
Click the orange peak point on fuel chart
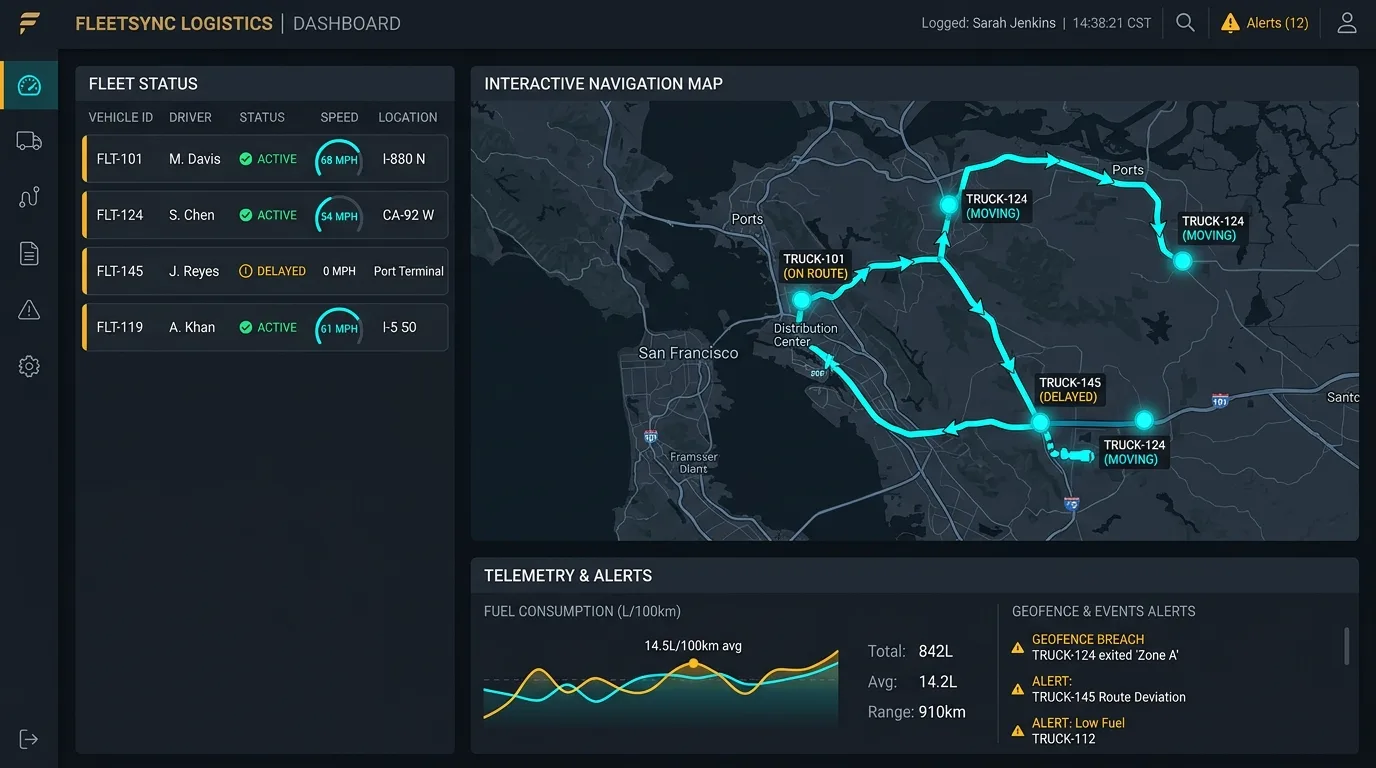coord(692,664)
